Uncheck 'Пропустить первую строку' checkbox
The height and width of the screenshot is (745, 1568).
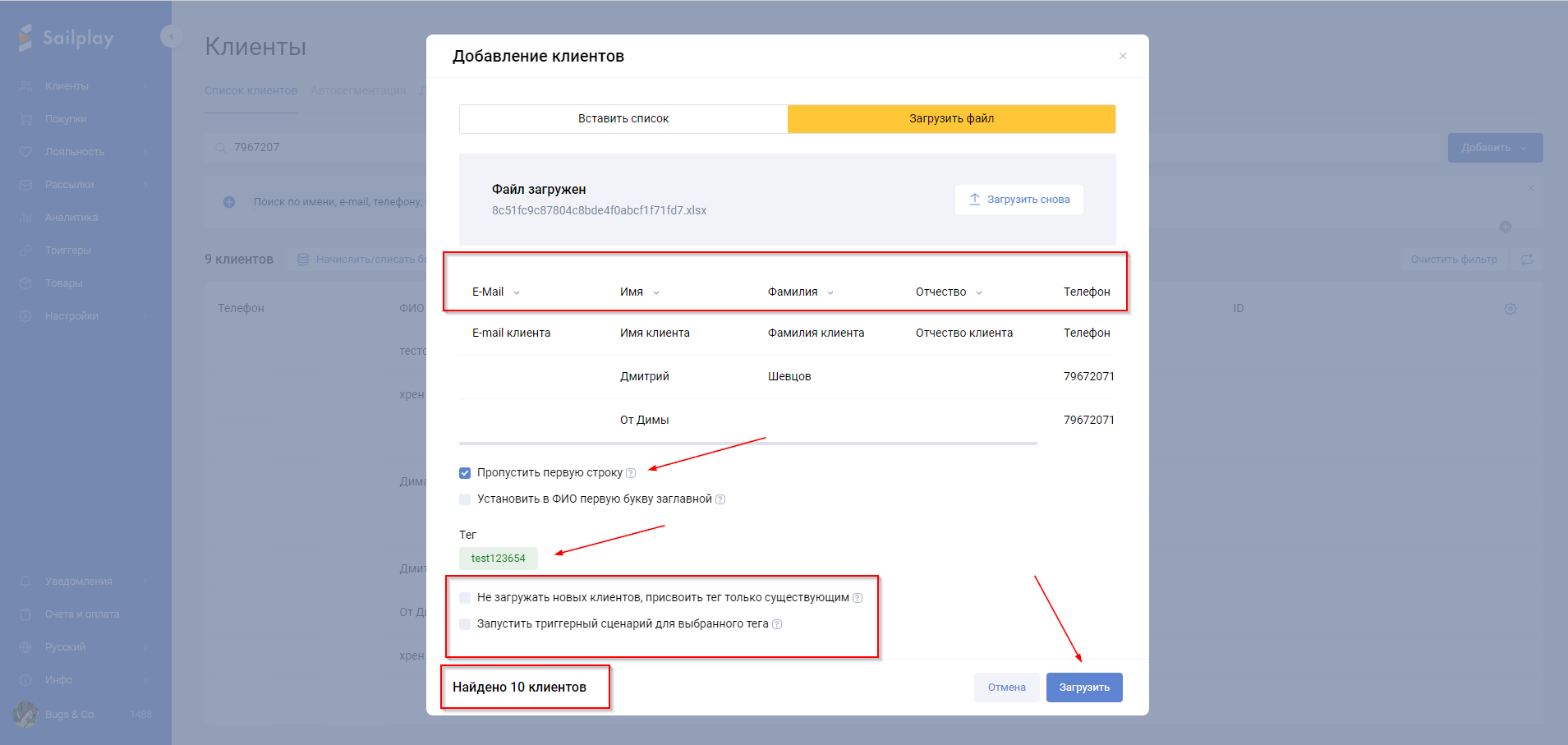[465, 473]
